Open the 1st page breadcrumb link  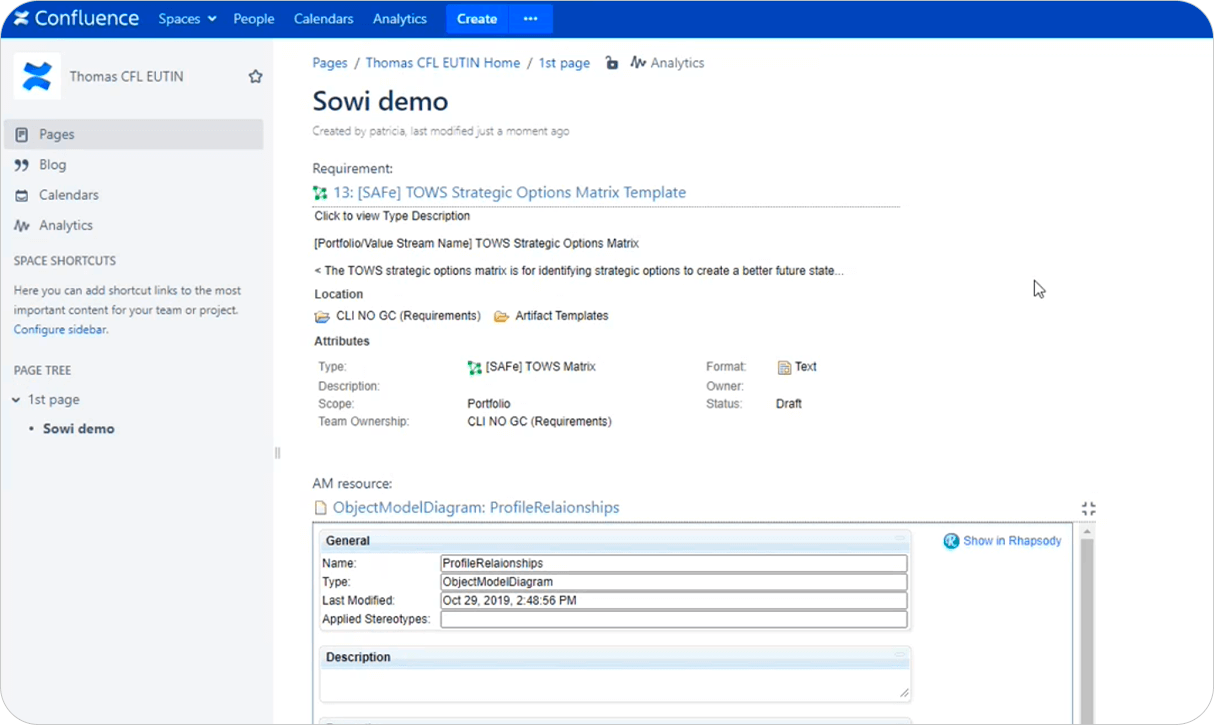[564, 63]
